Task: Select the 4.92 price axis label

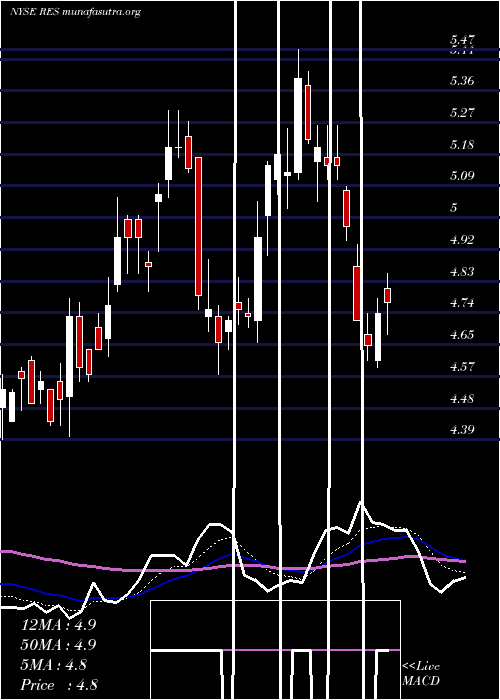Action: tap(462, 240)
